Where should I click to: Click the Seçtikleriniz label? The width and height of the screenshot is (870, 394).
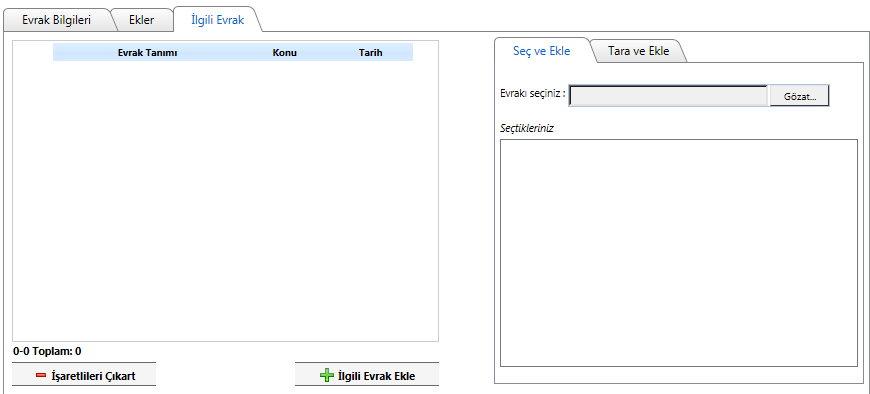527,128
